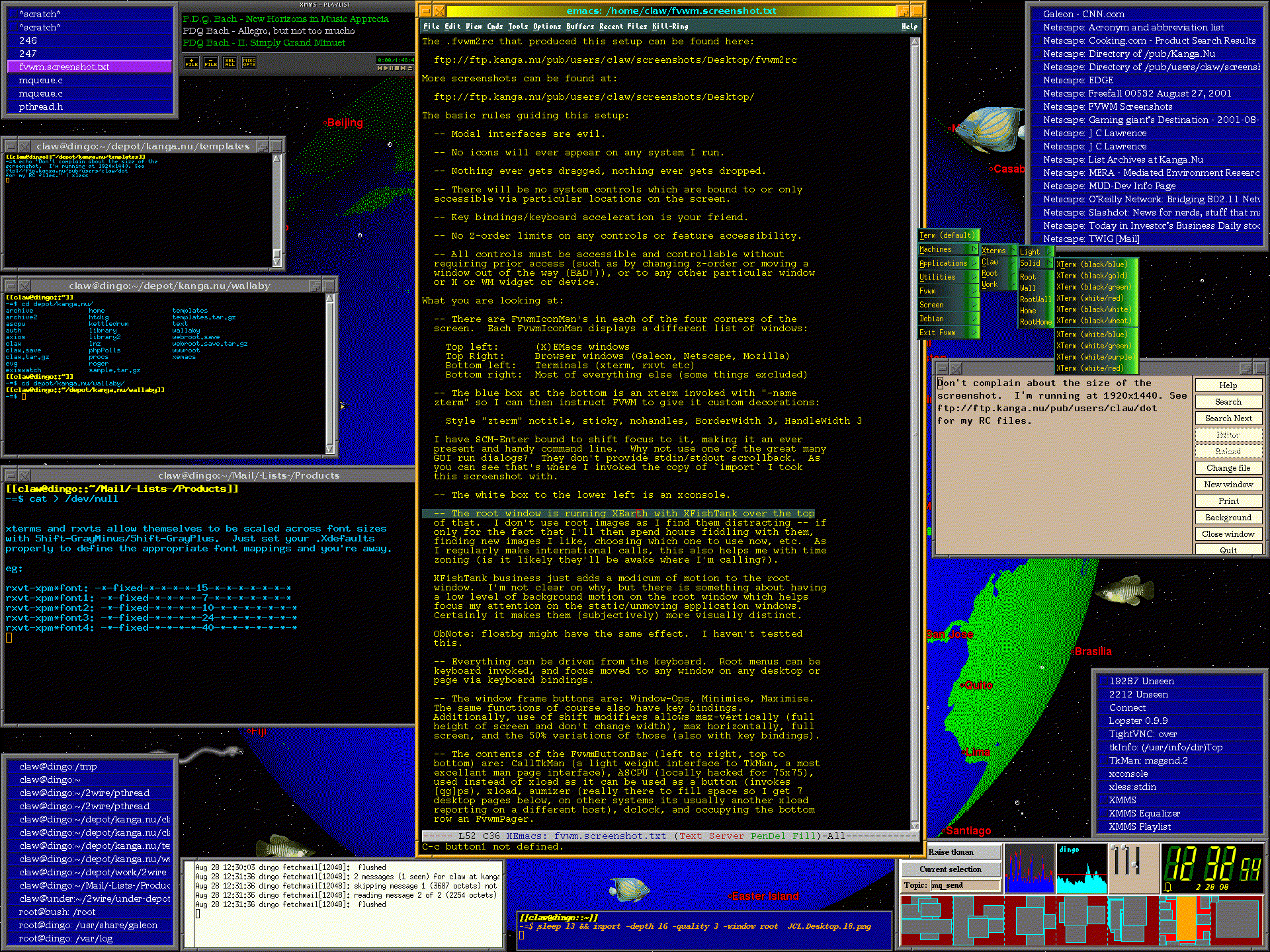Click the dclock alarm bell icon
The height and width of the screenshot is (952, 1270).
click(1168, 887)
